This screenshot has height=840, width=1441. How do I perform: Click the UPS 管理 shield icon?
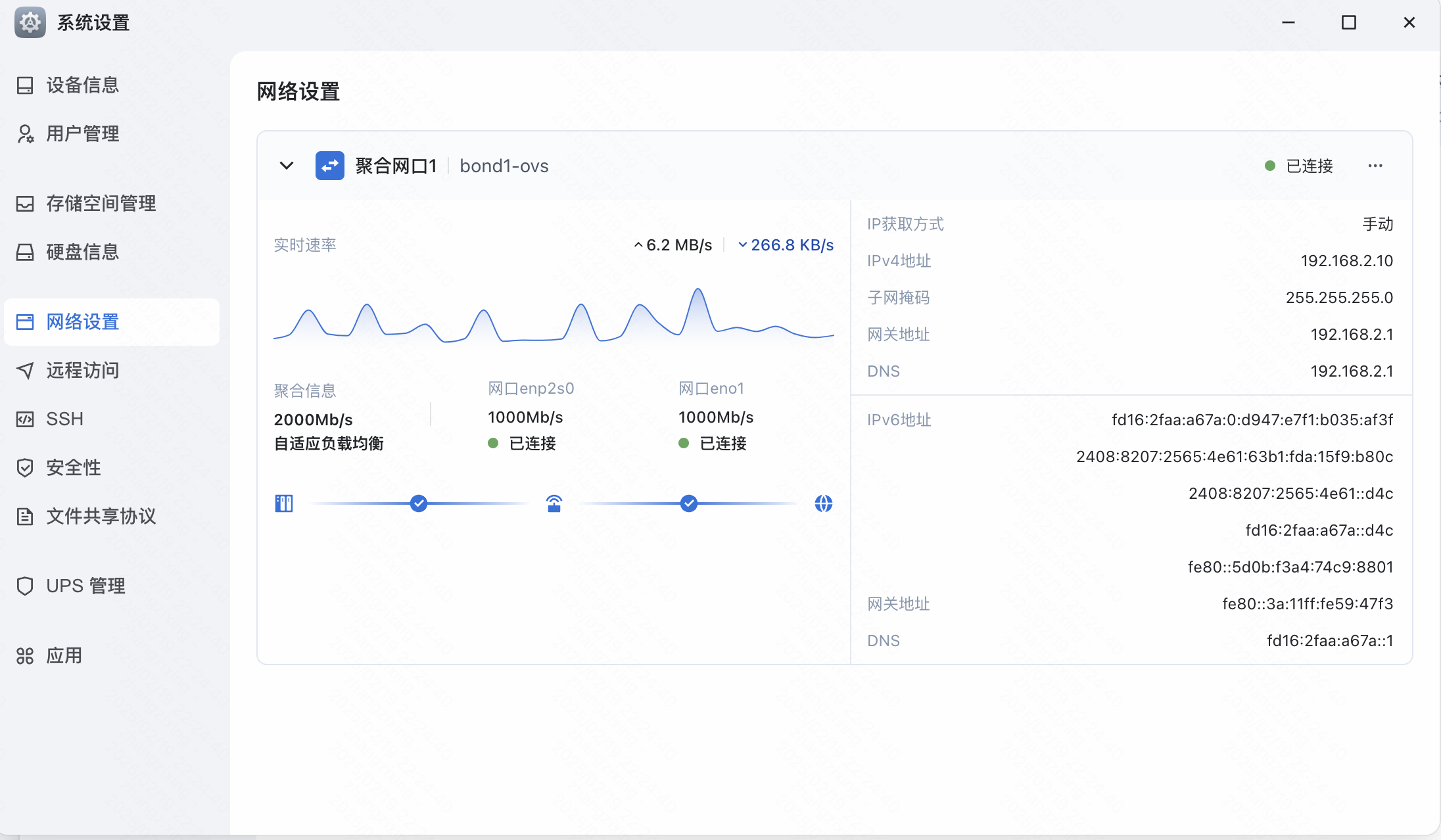25,586
